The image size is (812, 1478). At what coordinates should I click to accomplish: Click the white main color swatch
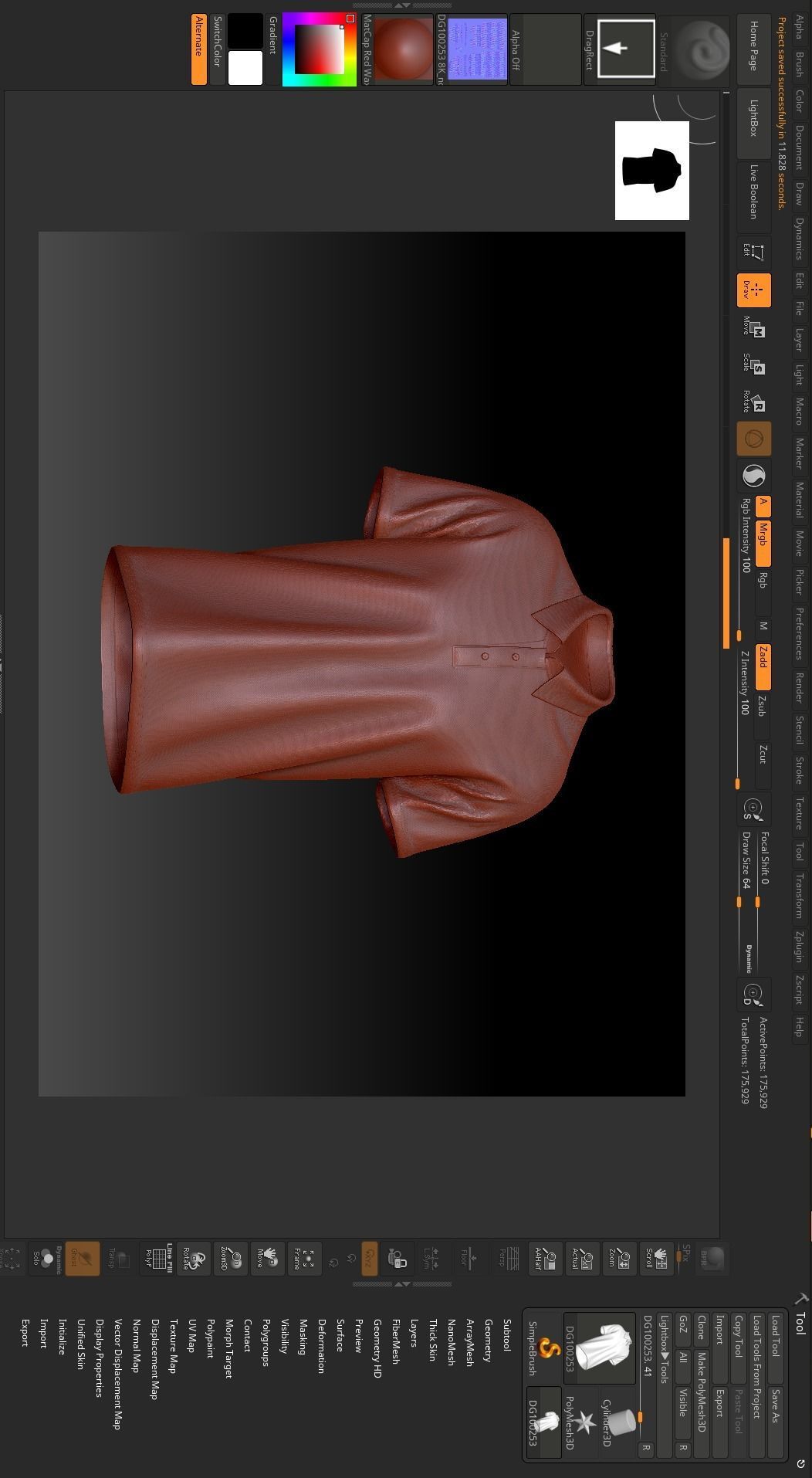point(245,68)
